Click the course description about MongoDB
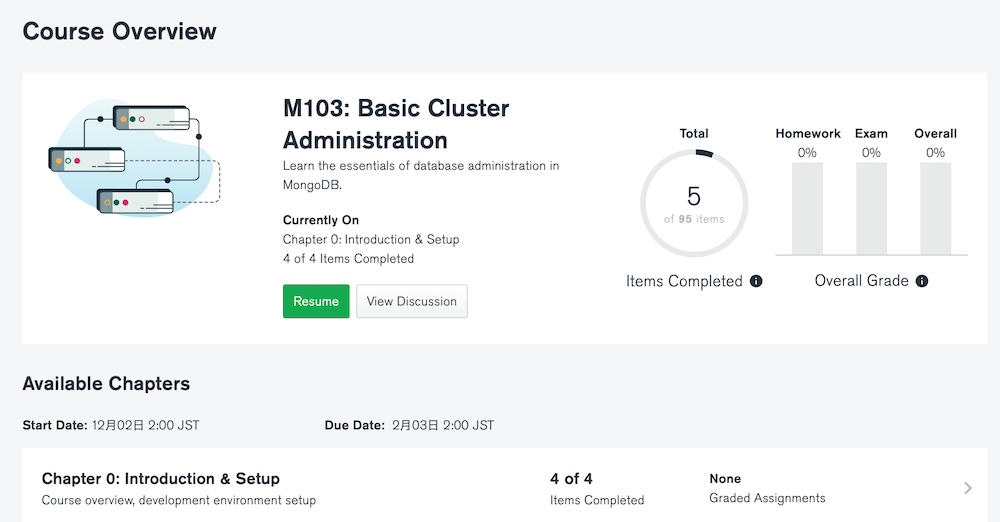This screenshot has height=522, width=1000. pos(421,175)
